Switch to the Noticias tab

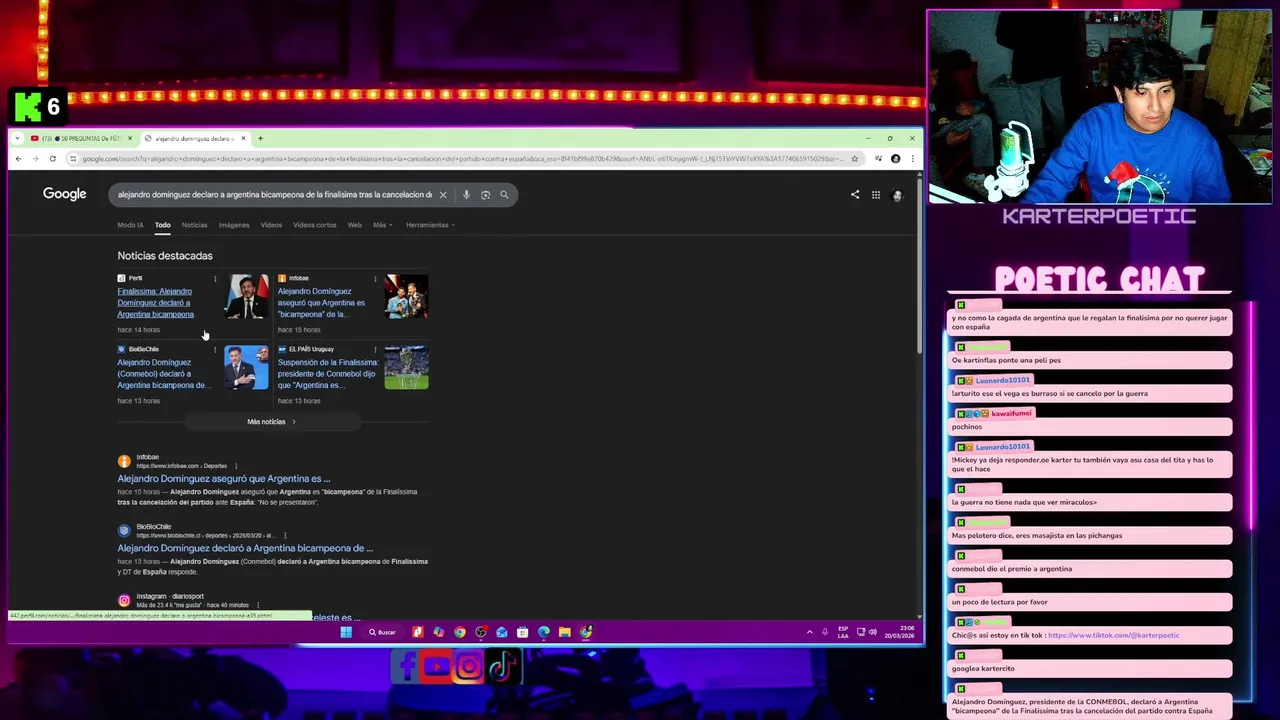[195, 225]
